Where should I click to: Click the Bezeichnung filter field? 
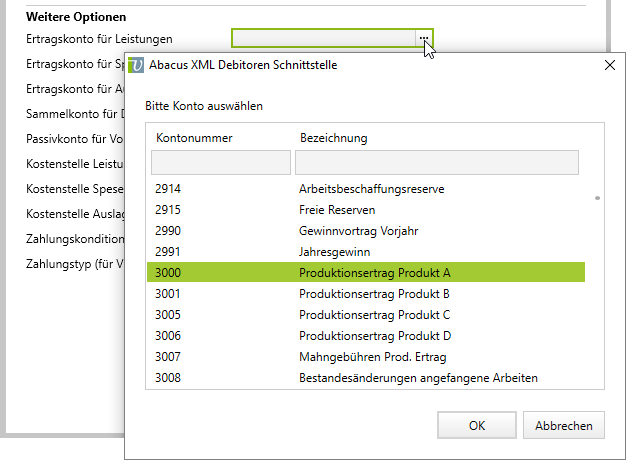[436, 163]
